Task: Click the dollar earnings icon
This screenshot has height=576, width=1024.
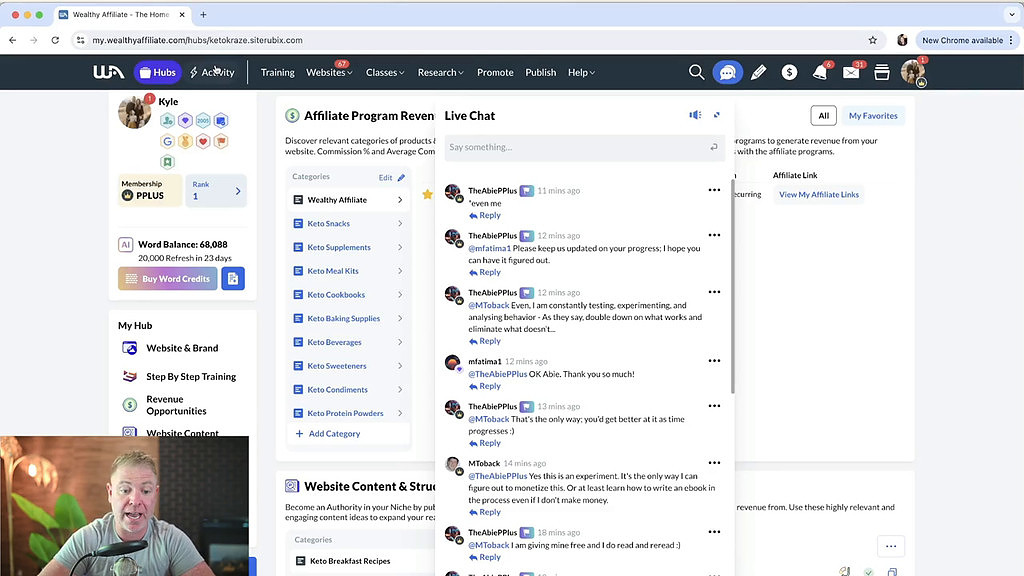Action: pos(789,71)
